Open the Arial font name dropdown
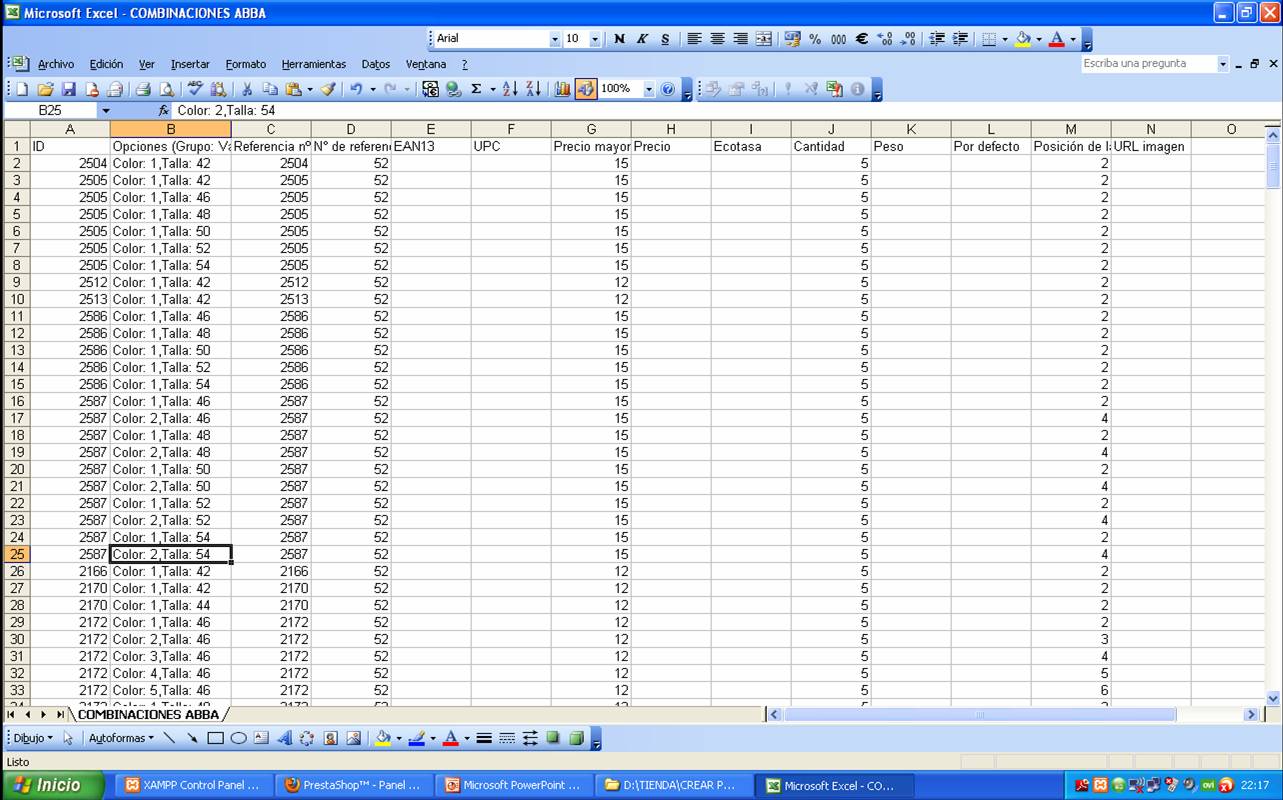 pyautogui.click(x=555, y=39)
